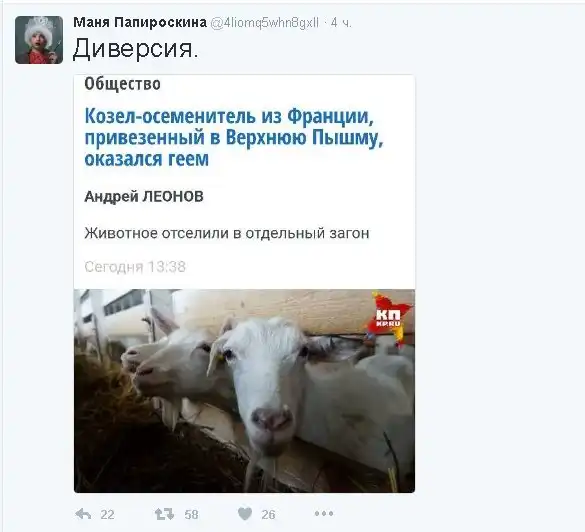Click the subtitle Животное отселили в отдельный загон
The width and height of the screenshot is (585, 532).
[227, 233]
